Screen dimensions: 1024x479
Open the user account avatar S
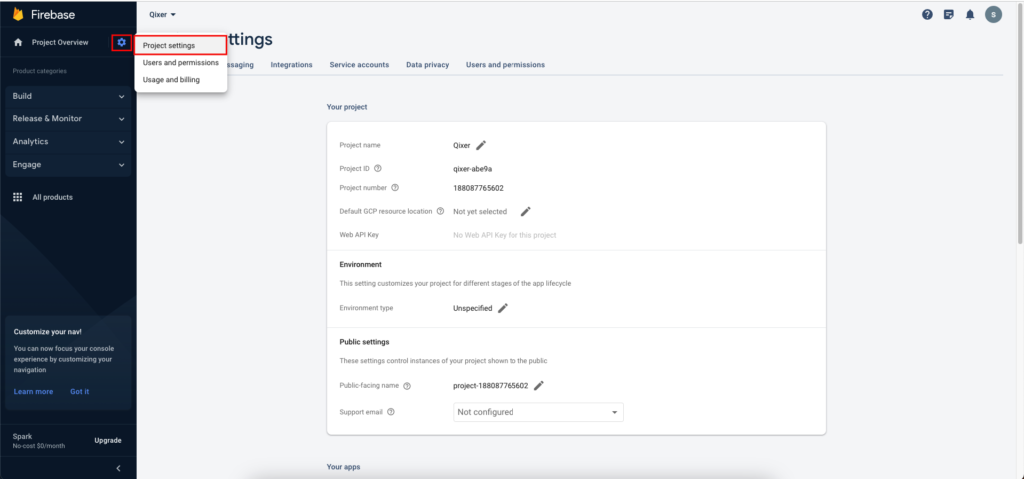(x=993, y=14)
